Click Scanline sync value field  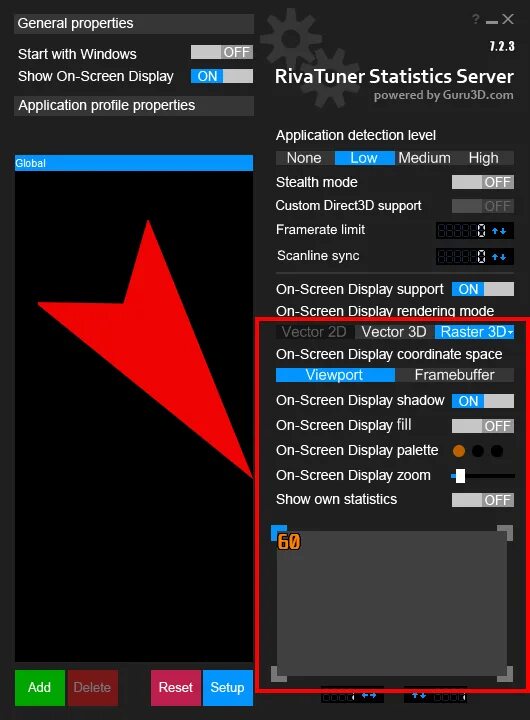tap(462, 256)
